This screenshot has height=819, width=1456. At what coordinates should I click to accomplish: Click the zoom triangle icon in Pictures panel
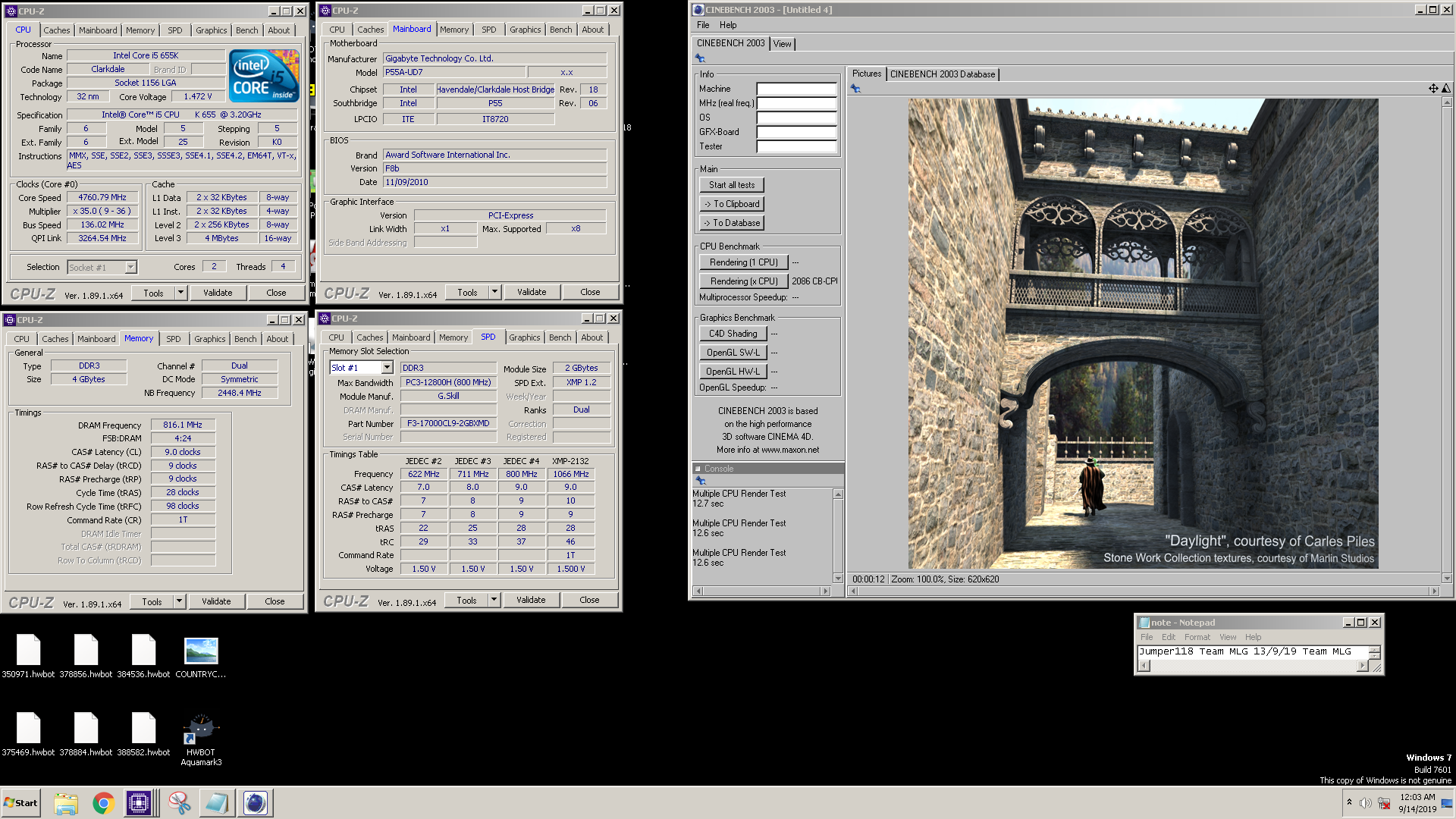coord(1446,89)
